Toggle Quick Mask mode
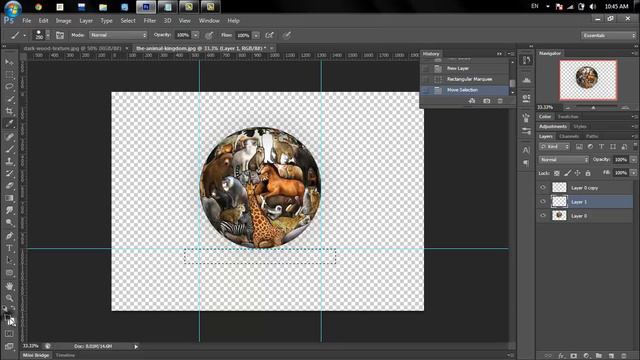This screenshot has width=640, height=360. 9,334
